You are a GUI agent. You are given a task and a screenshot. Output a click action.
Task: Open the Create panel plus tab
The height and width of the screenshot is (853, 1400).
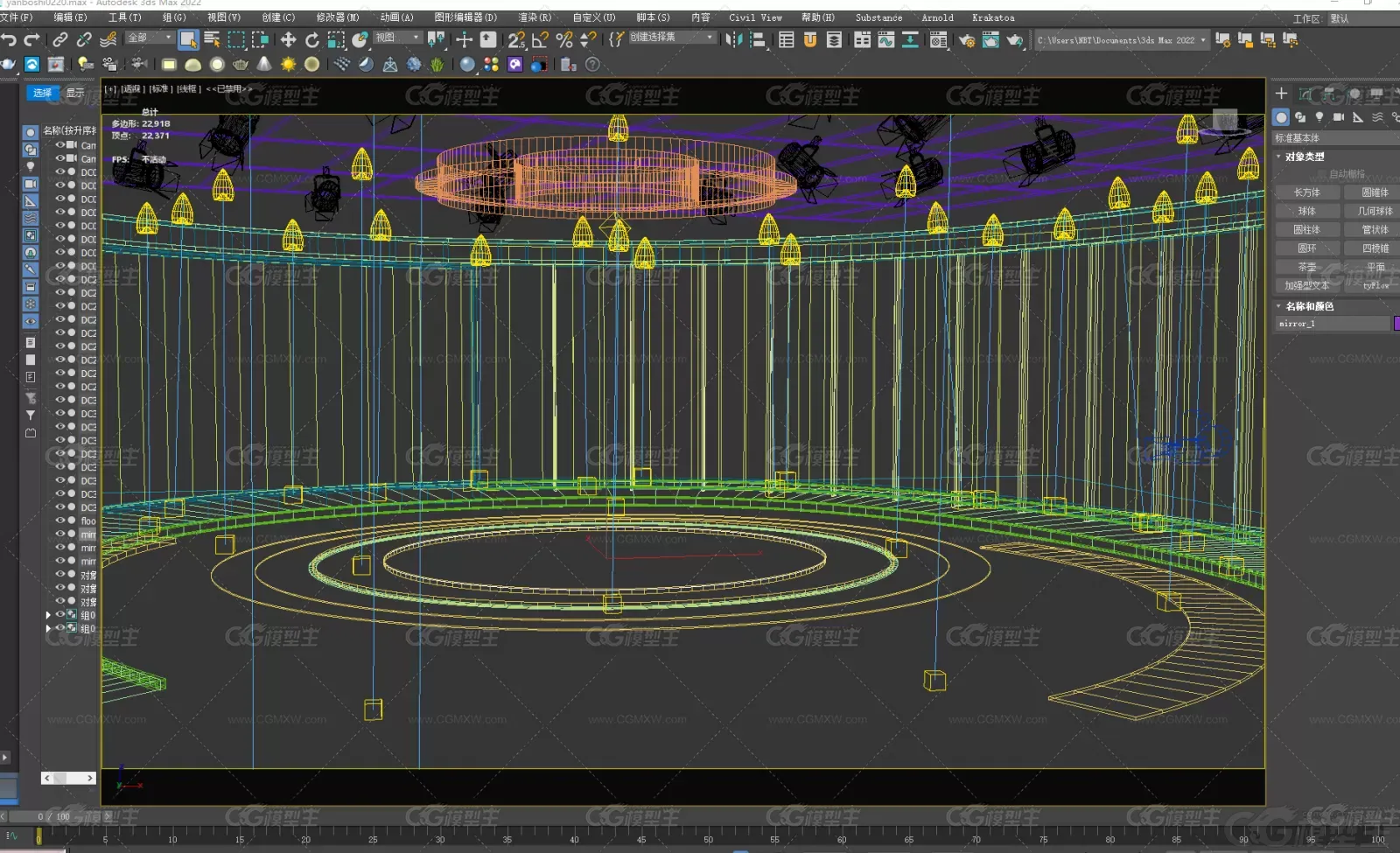click(x=1281, y=94)
